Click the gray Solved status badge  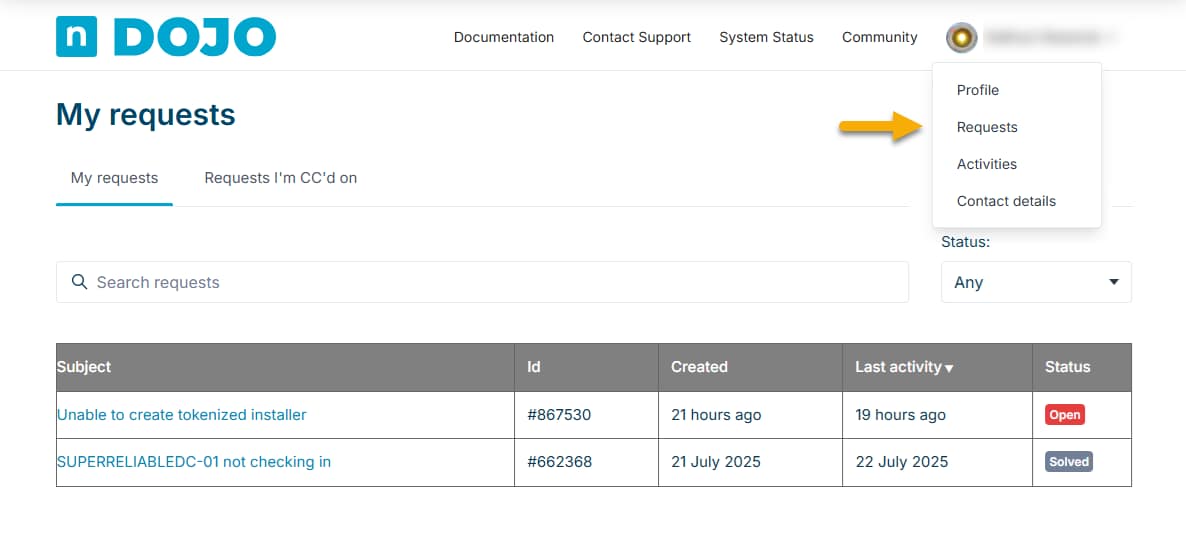click(1068, 462)
